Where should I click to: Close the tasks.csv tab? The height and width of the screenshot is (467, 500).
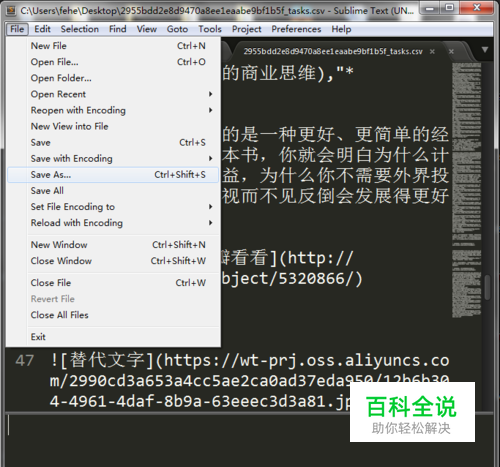click(x=432, y=52)
